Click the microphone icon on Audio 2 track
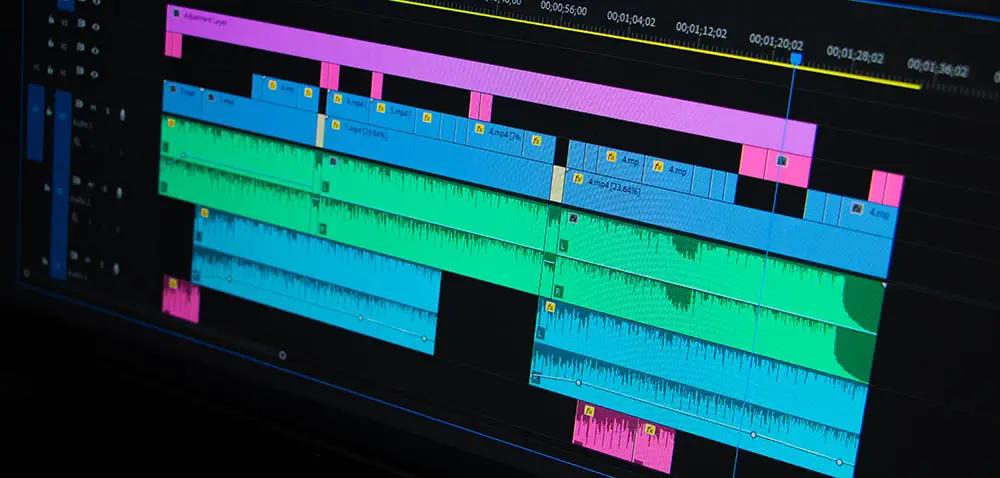Viewport: 1000px width, 478px height. point(120,191)
